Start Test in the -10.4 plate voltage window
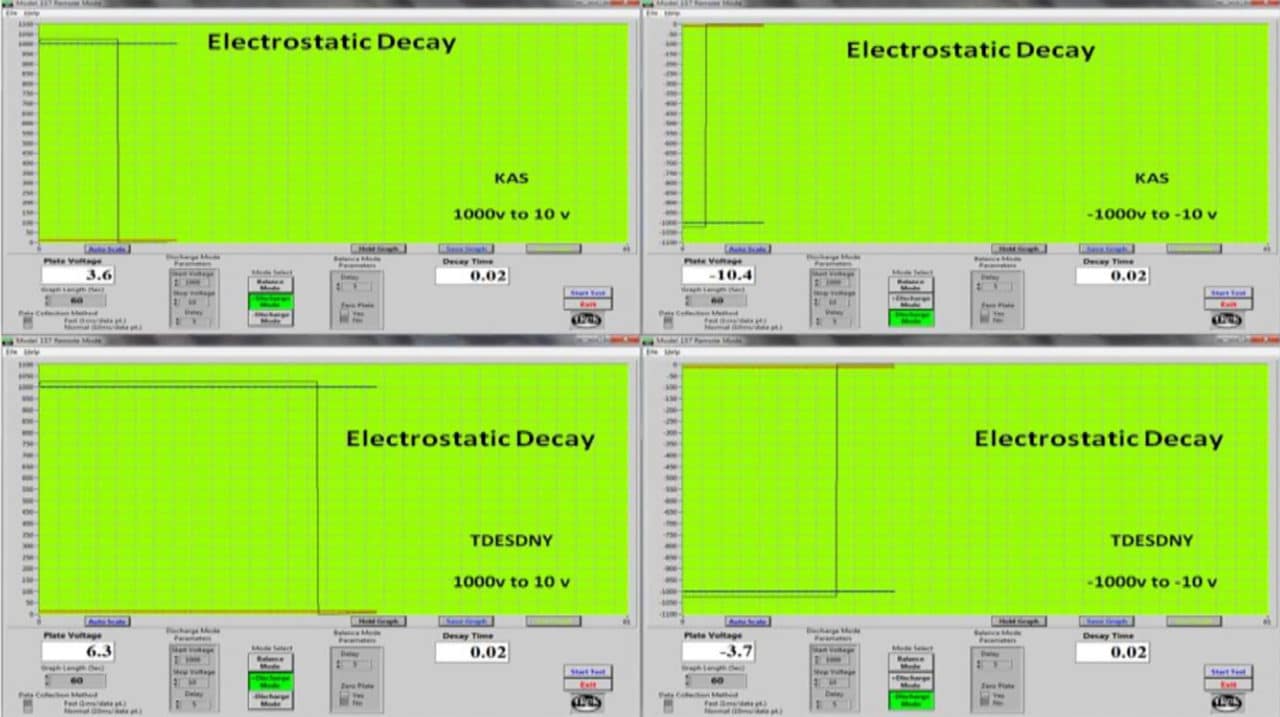 (1226, 292)
